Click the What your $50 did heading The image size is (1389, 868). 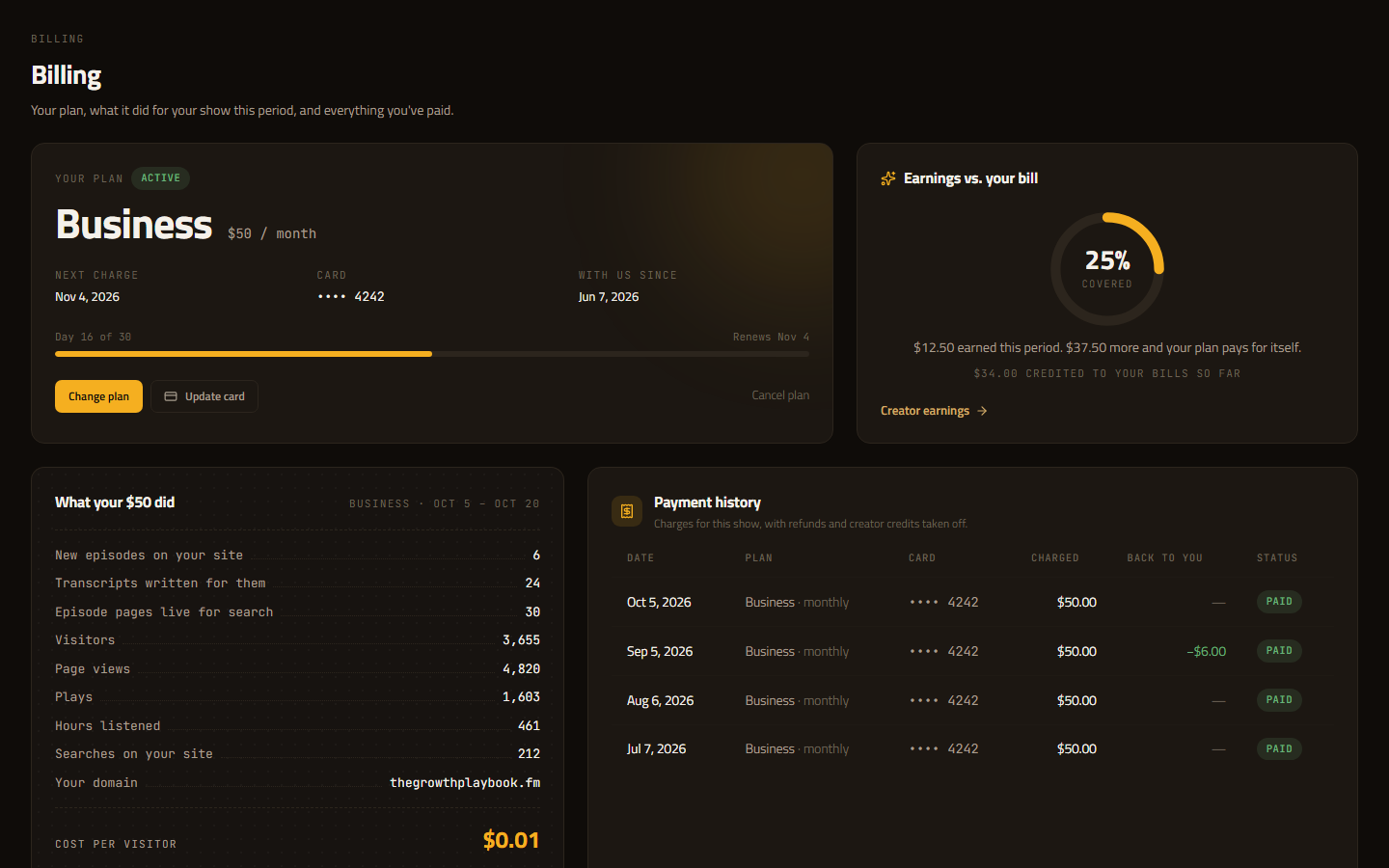tap(115, 502)
